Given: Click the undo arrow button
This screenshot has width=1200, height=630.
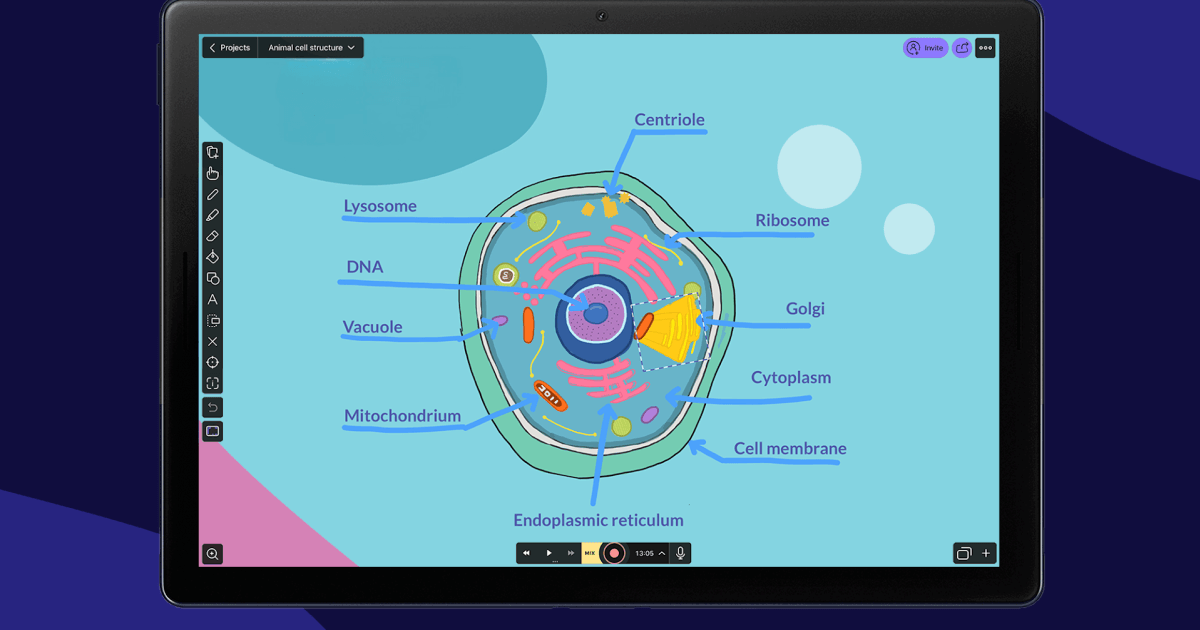Looking at the screenshot, I should 212,407.
